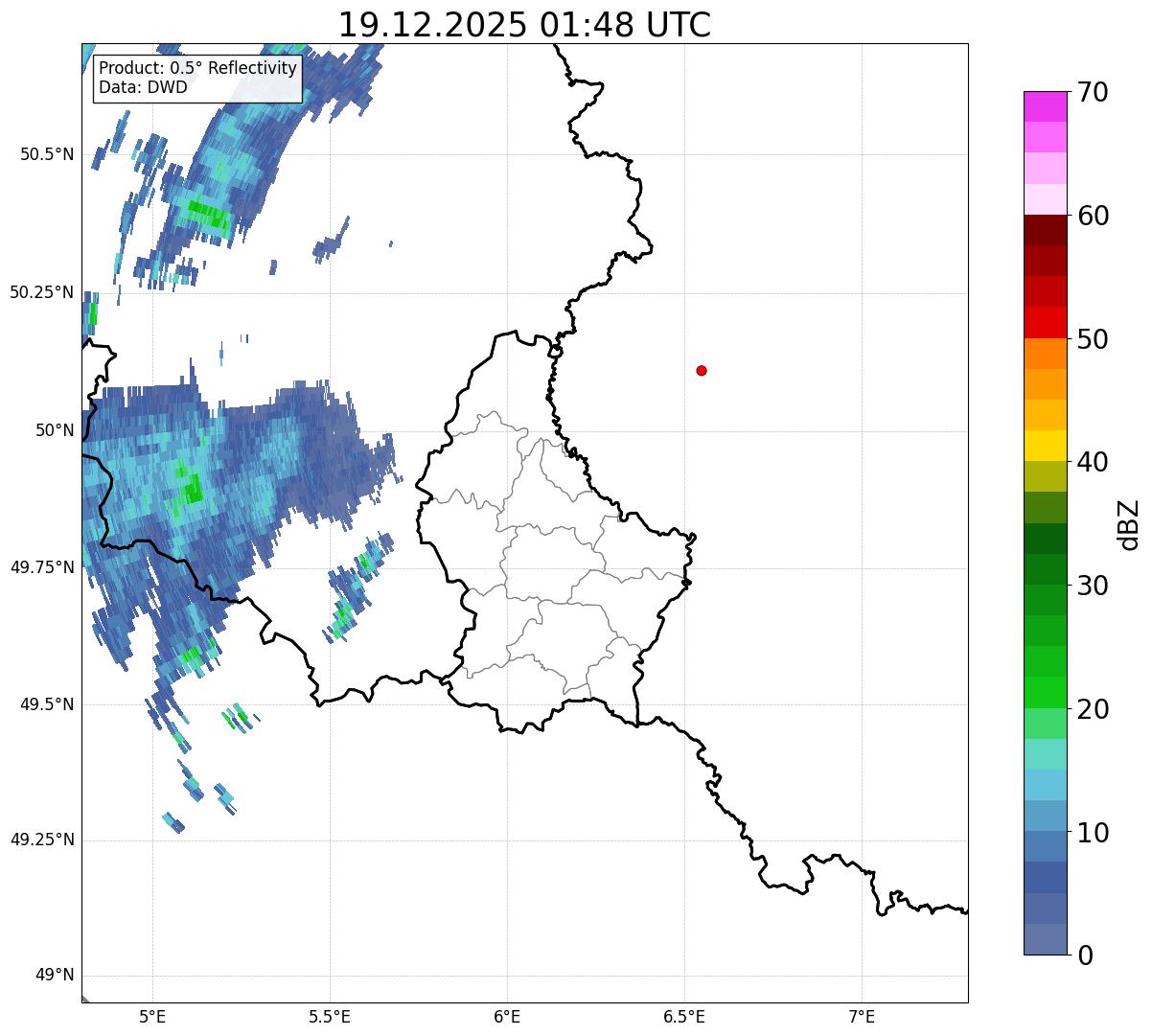The height and width of the screenshot is (1036, 1152).
Task: Click the 6°E longitude label
Action: (x=507, y=1017)
